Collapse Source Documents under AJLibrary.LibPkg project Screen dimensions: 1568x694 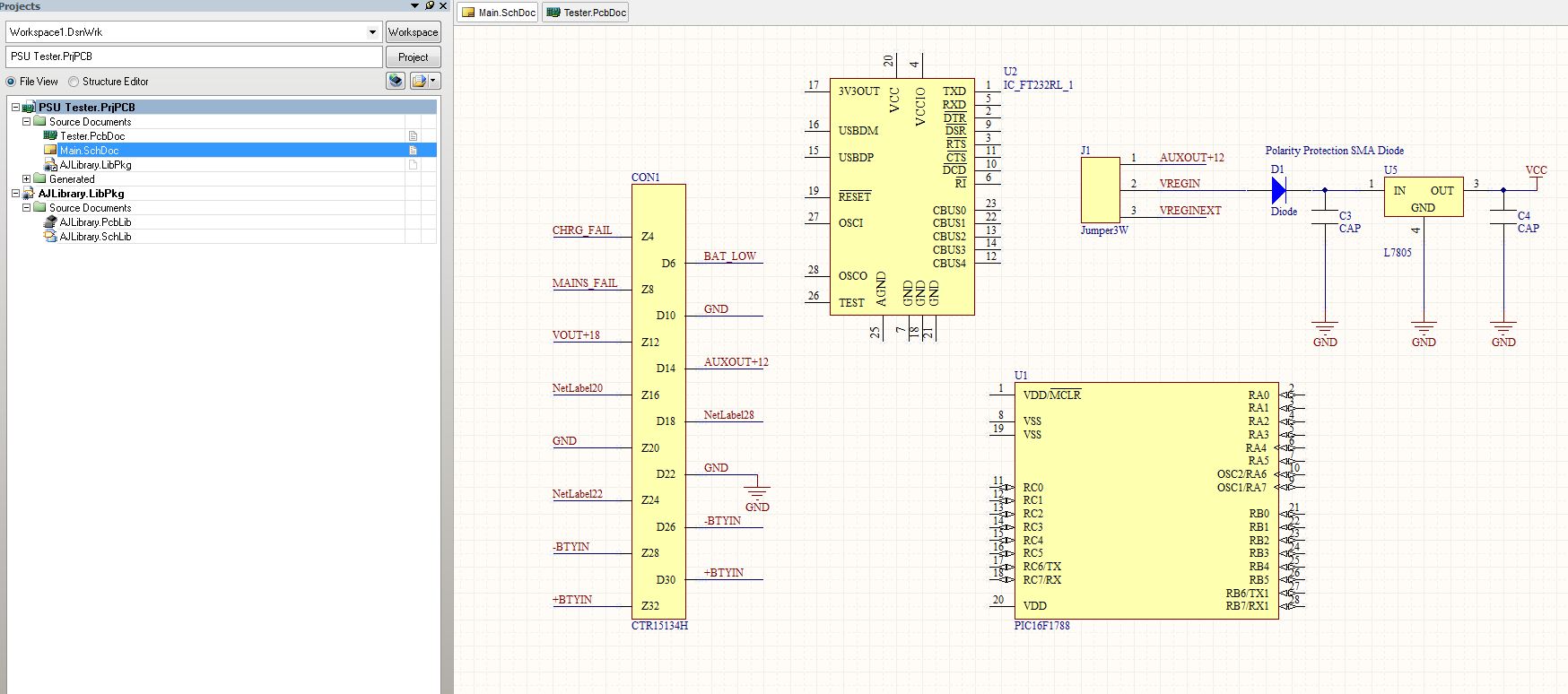pyautogui.click(x=26, y=208)
